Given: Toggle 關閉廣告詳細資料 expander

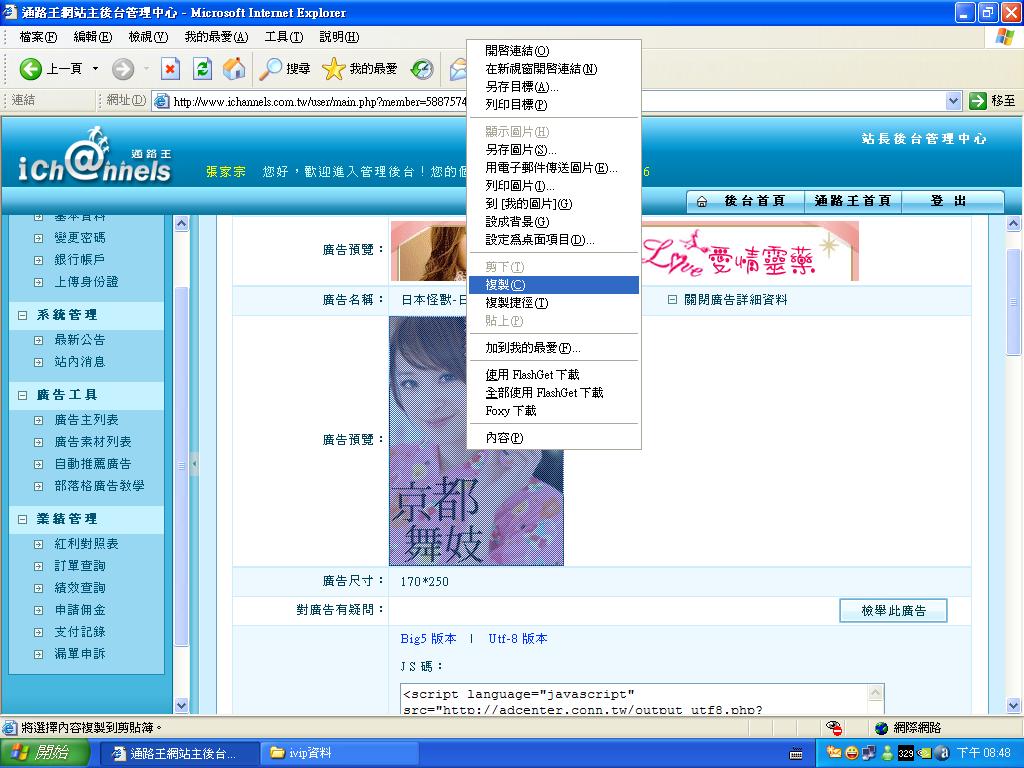Looking at the screenshot, I should tap(672, 300).
